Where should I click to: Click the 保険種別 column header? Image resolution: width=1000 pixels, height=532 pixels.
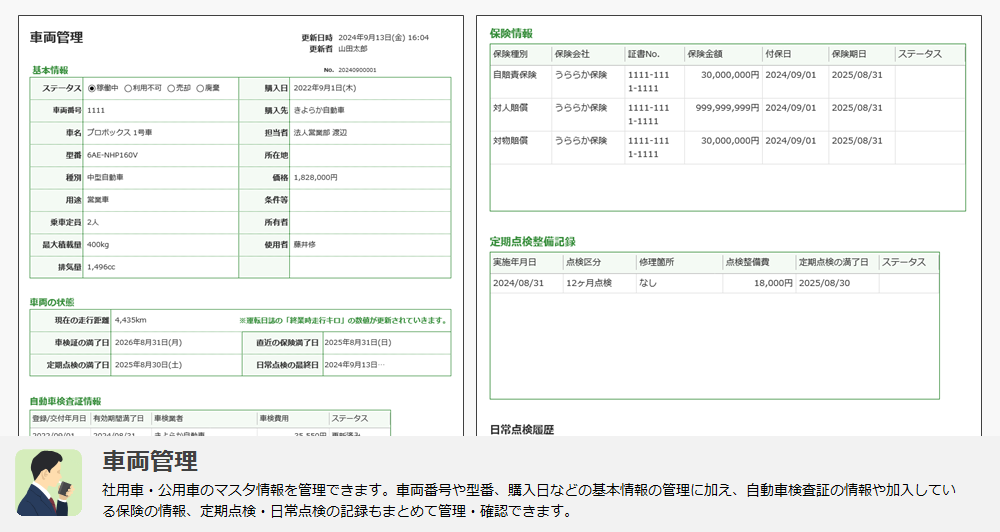[x=510, y=54]
